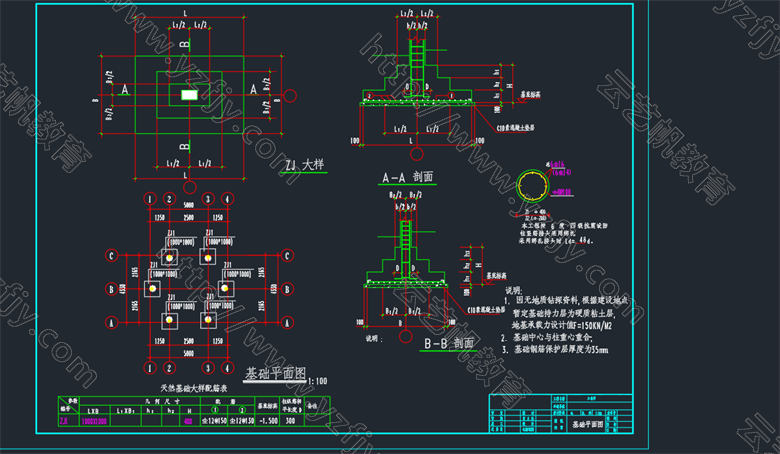The width and height of the screenshot is (780, 454).
Task: Click the "h2" column header in the table
Action: point(171,411)
